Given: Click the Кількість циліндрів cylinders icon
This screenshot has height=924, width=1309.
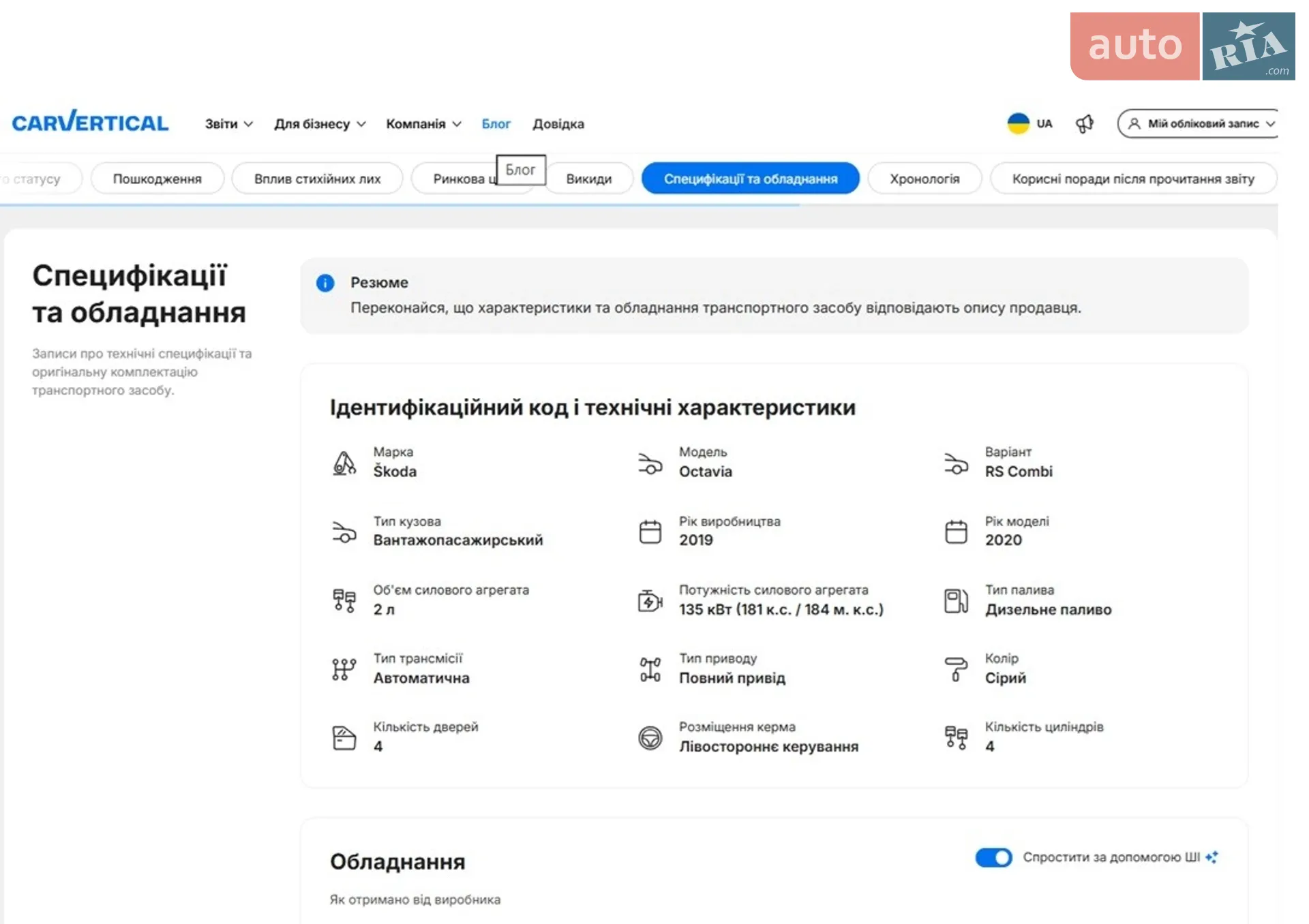Looking at the screenshot, I should 956,738.
